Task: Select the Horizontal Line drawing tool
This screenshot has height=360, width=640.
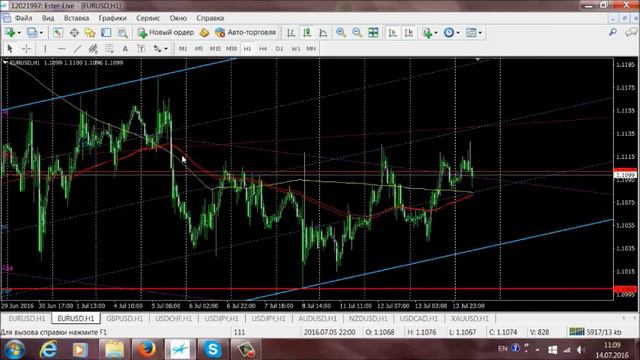Action: pyautogui.click(x=61, y=49)
